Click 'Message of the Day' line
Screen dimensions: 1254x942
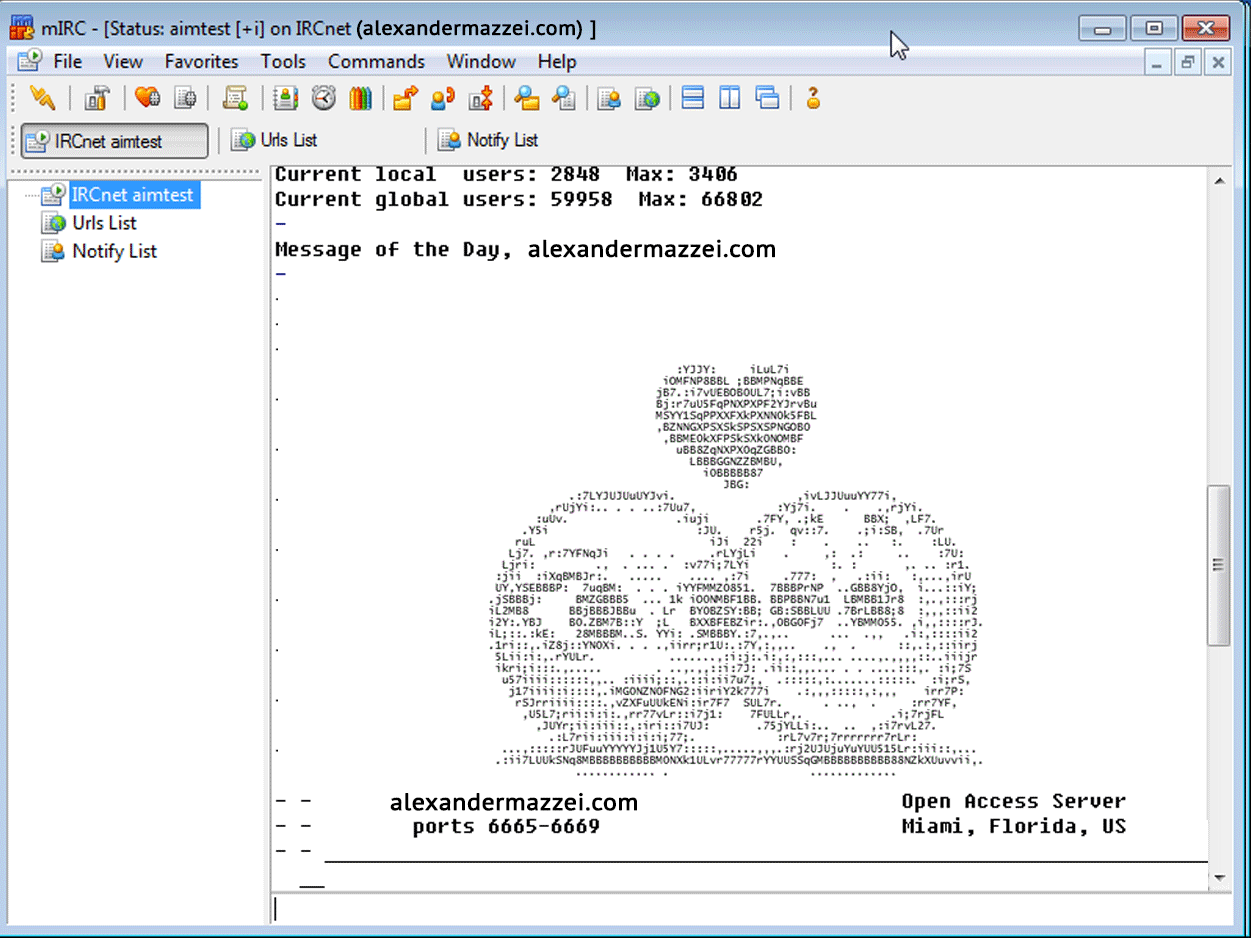pyautogui.click(x=525, y=249)
